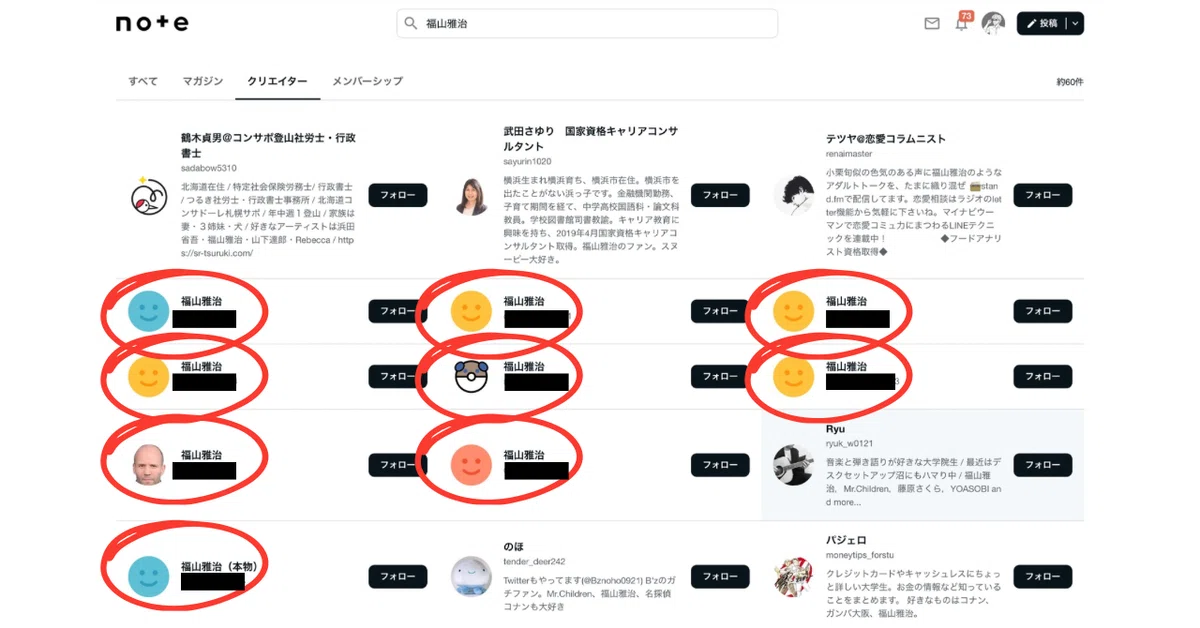Screen dimensions: 1200x628
Task: Open creator name テツヤ@恋愛コラムニスト
Action: [886, 139]
